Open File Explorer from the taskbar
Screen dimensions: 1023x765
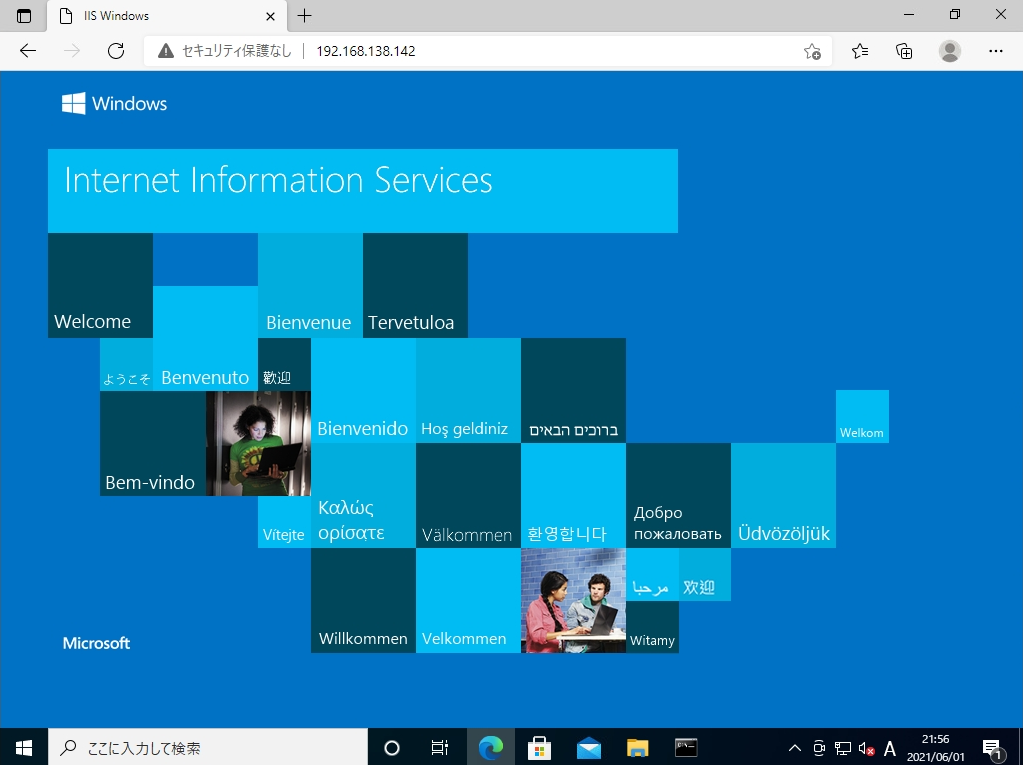click(637, 747)
